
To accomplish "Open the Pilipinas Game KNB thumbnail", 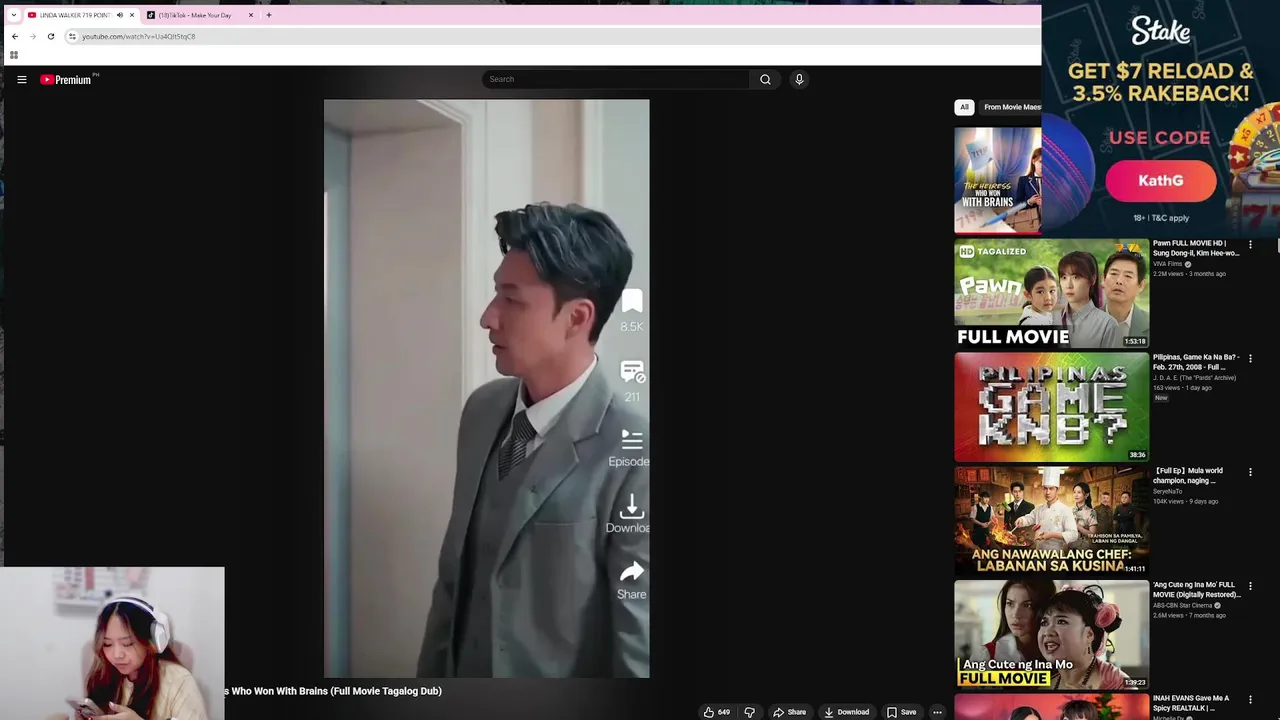I will [1051, 407].
